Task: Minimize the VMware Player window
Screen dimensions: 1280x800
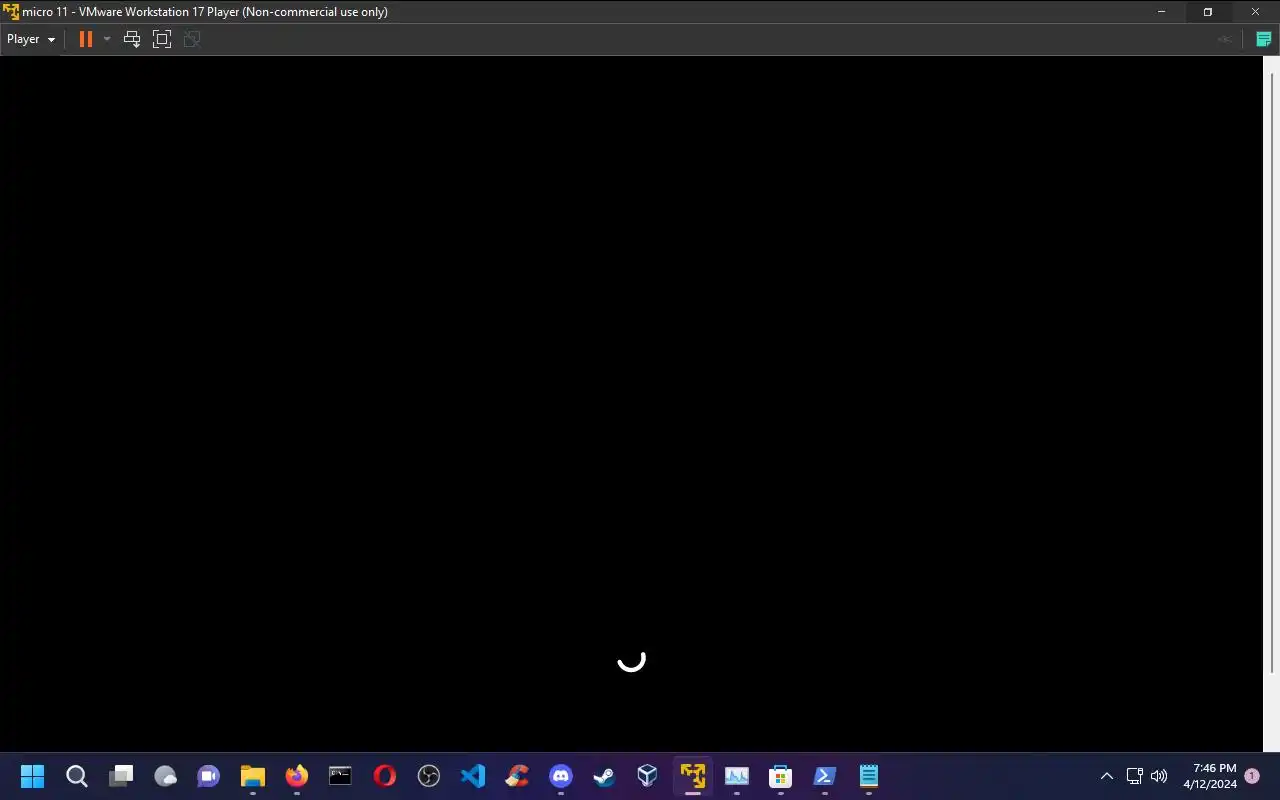Action: 1162,12
